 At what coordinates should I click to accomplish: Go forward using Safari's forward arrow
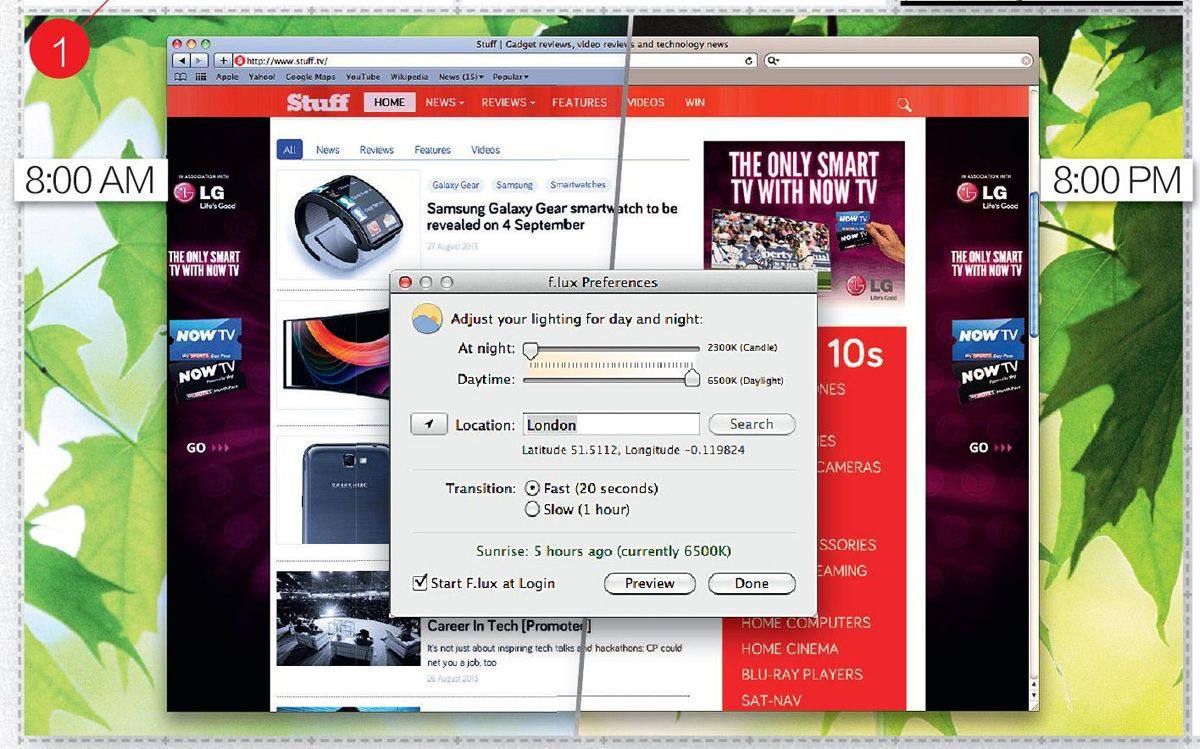pyautogui.click(x=200, y=61)
